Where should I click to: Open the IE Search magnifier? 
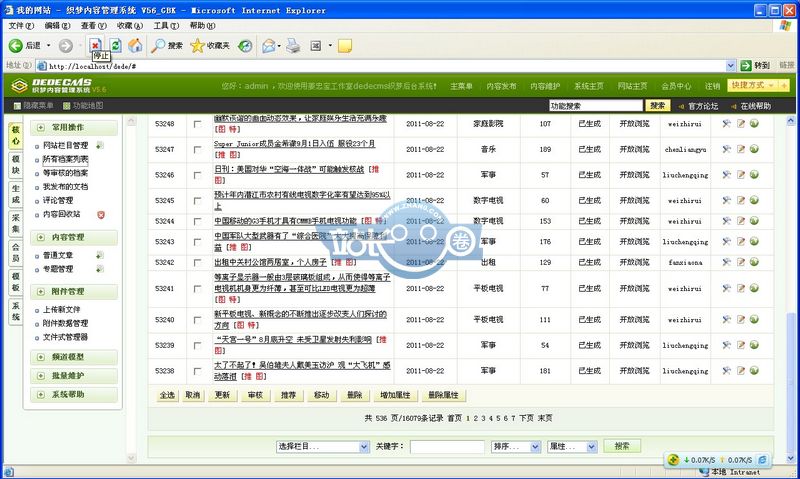(159, 46)
